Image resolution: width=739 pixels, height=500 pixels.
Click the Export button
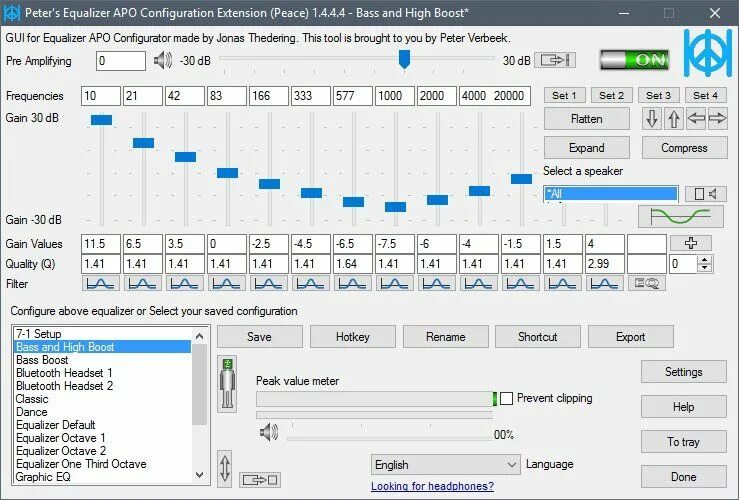coord(631,336)
